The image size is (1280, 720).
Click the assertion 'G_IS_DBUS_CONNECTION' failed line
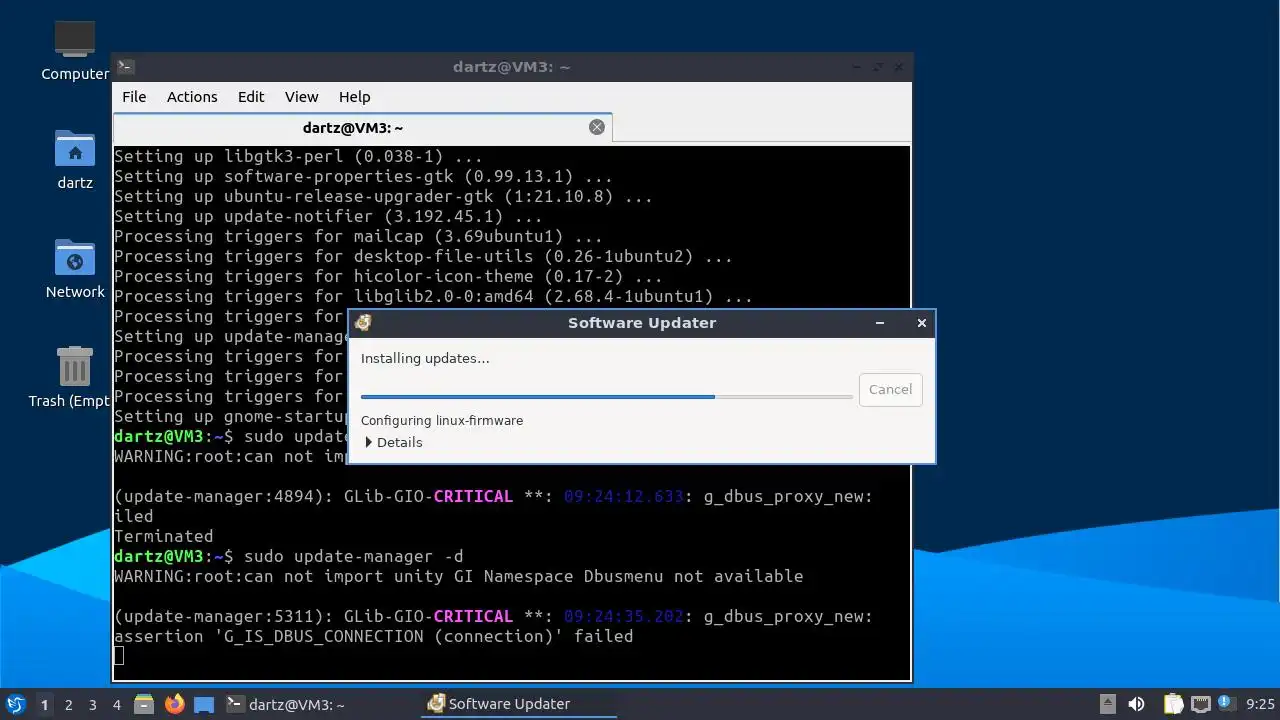tap(373, 636)
